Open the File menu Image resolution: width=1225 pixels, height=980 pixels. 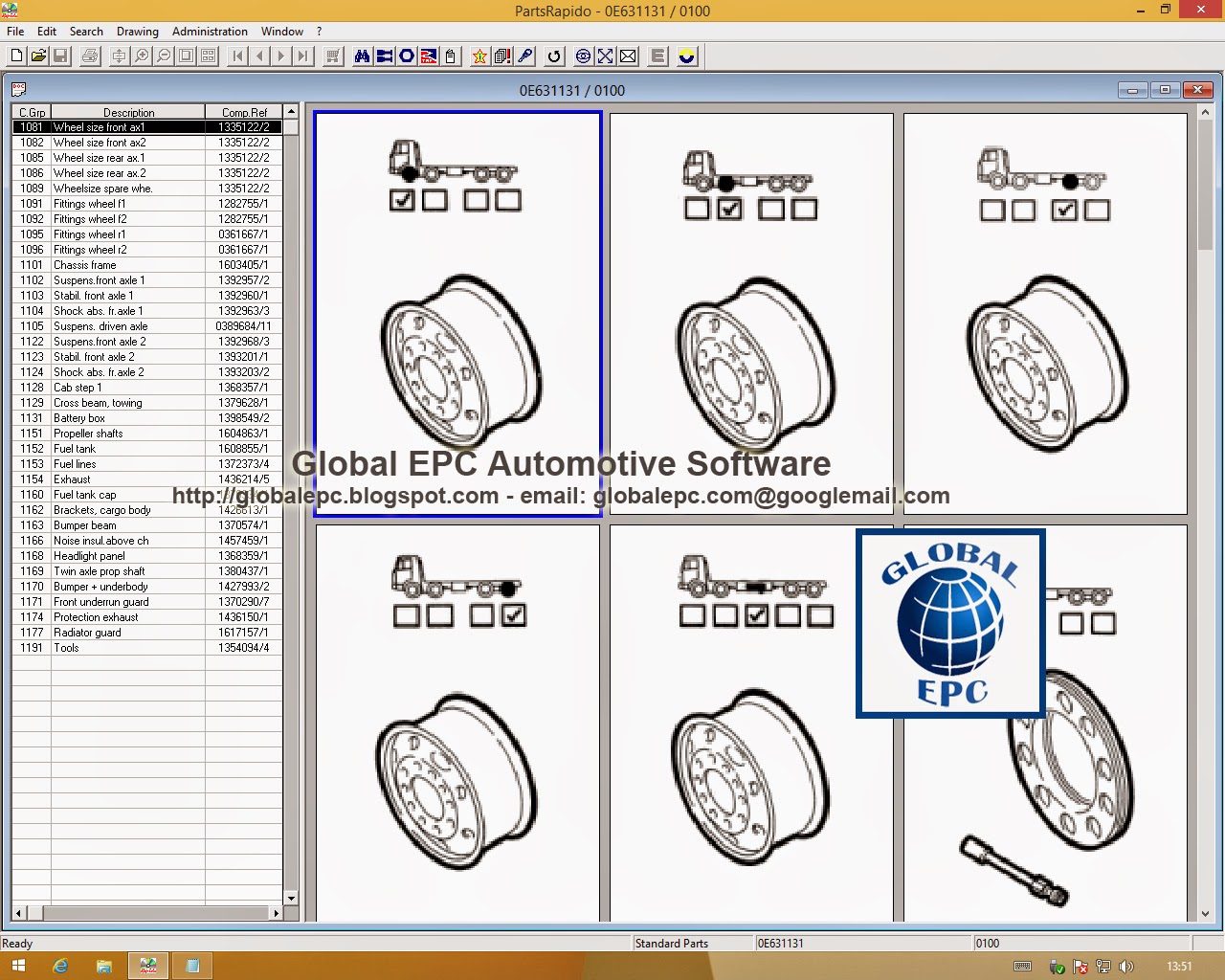pos(15,32)
